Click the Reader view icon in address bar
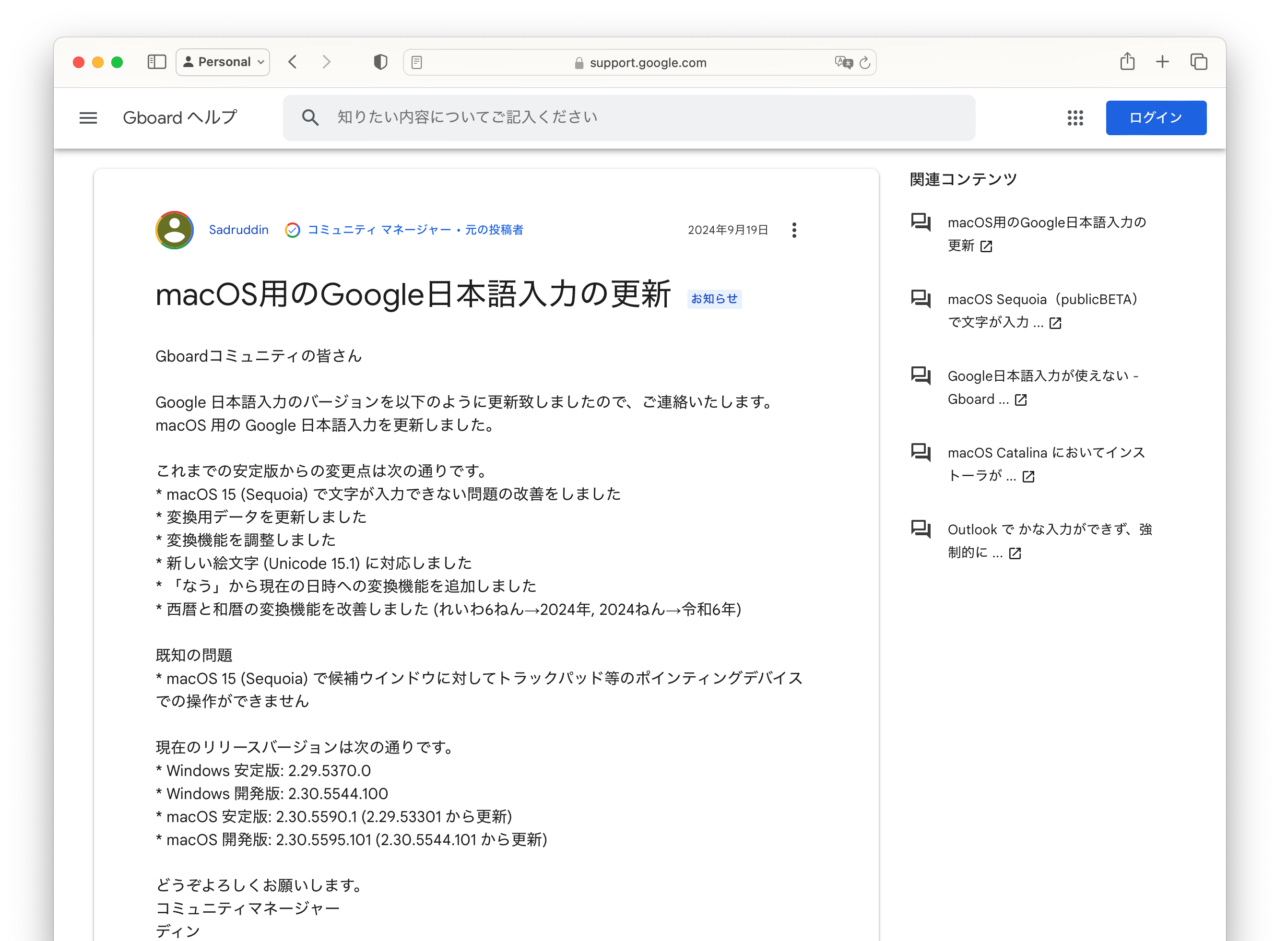This screenshot has height=941, width=1280. [x=417, y=62]
